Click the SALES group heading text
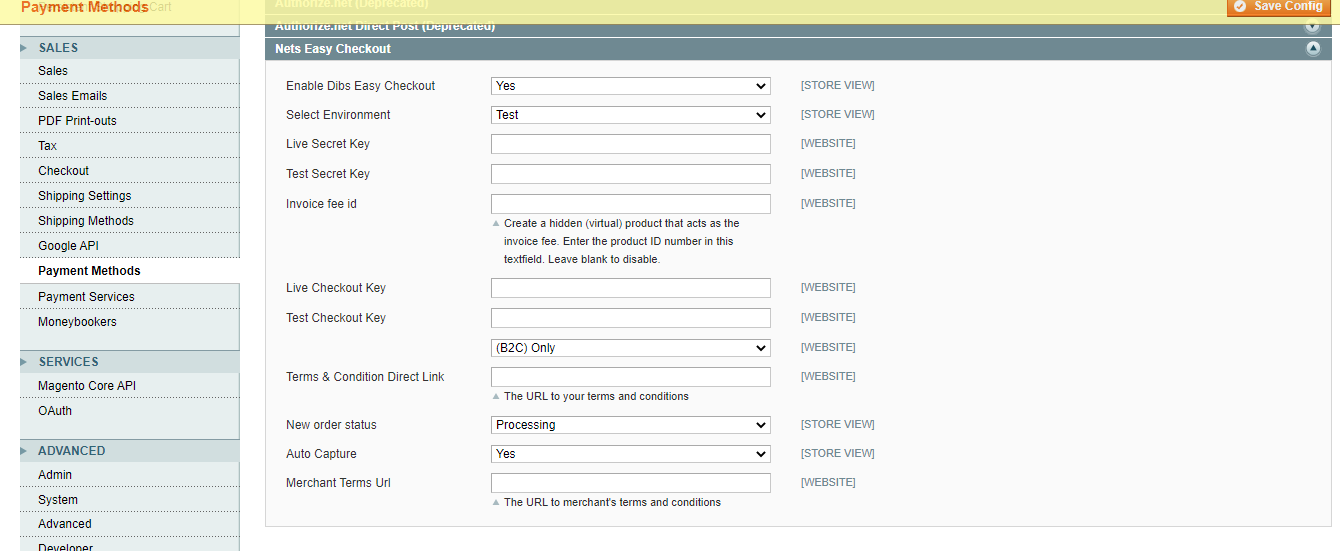Screen dimensions: 1340x551 (x=58, y=48)
